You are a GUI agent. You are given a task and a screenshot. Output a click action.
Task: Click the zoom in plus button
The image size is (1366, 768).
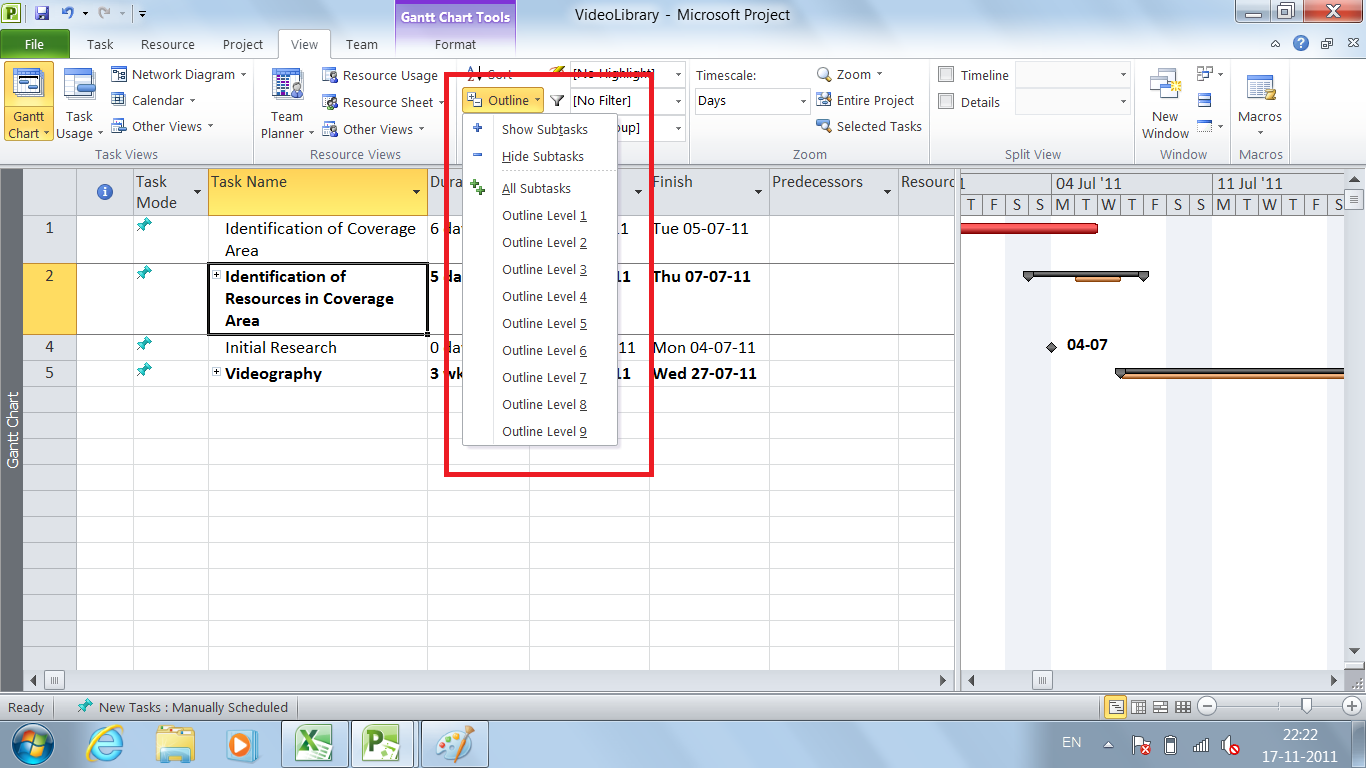[1350, 707]
